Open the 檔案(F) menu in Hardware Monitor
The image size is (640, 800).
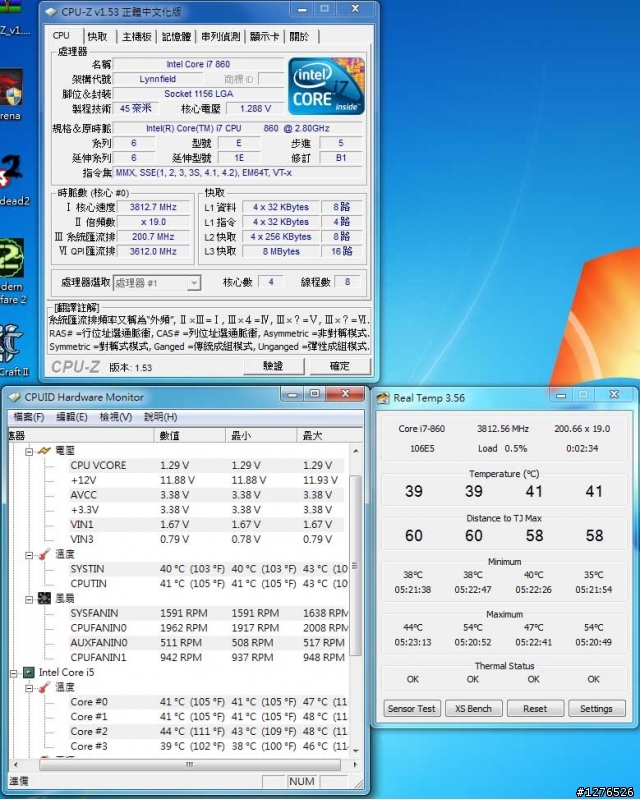pos(29,417)
